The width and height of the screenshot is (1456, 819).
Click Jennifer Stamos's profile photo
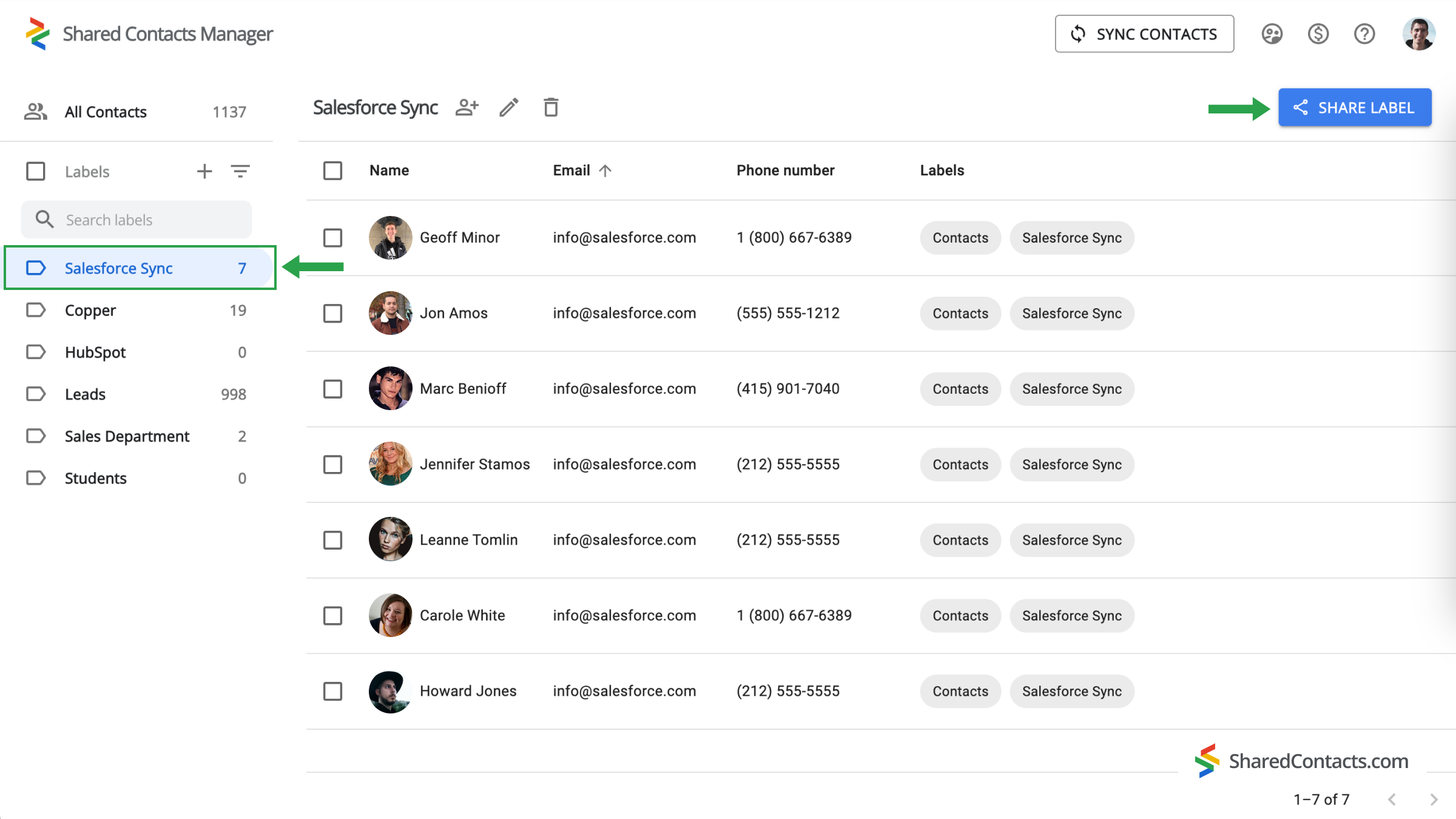tap(390, 464)
